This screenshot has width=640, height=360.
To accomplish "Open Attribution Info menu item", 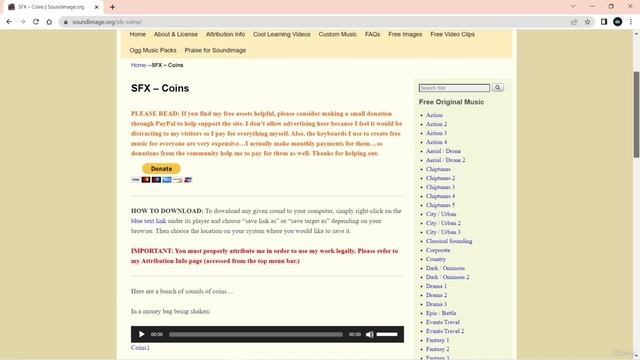I will [225, 34].
